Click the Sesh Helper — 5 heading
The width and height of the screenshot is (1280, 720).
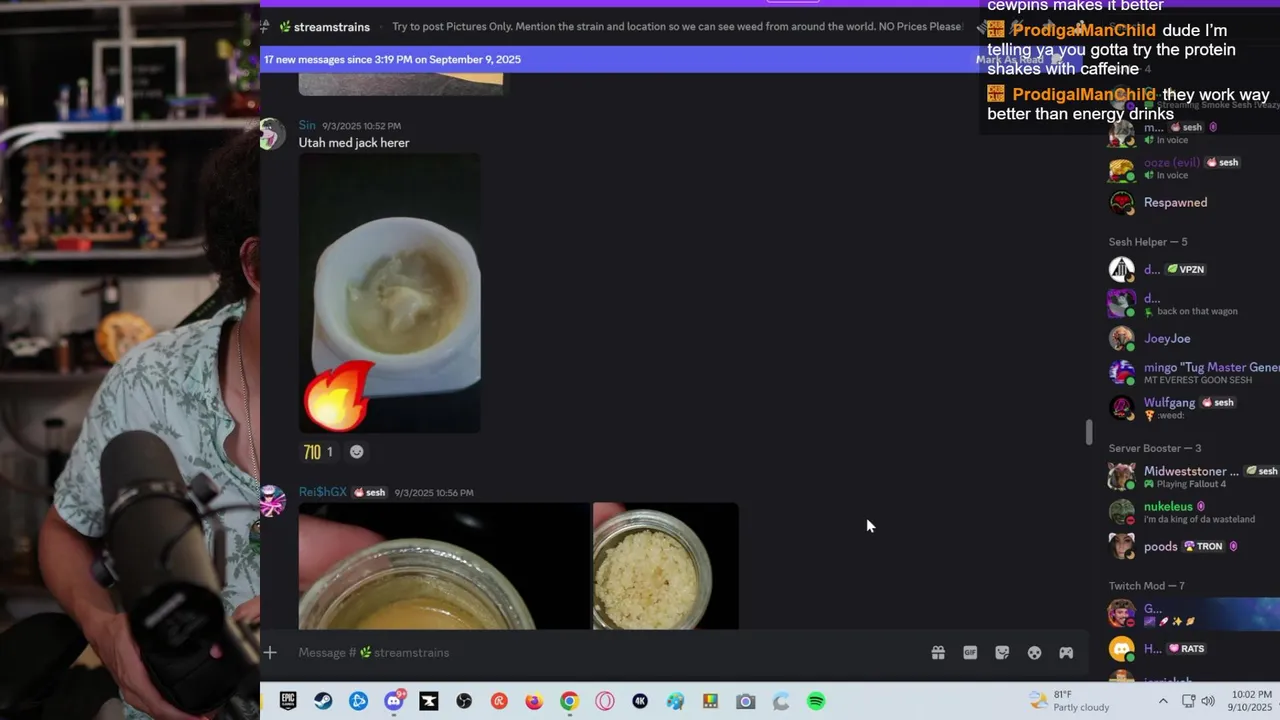coord(1148,242)
